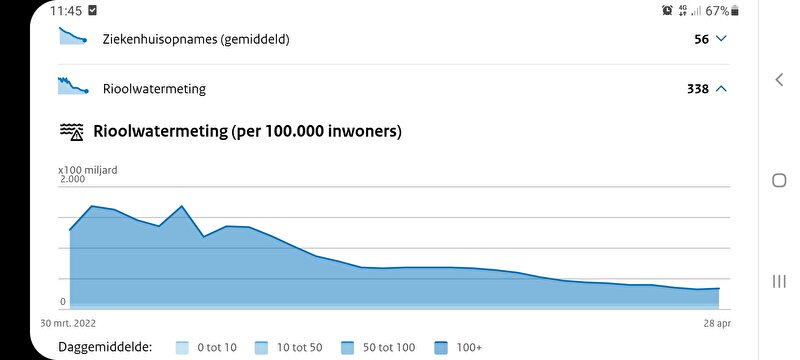Tap the battery icon in status bar
This screenshot has height=360, width=800.
click(735, 10)
